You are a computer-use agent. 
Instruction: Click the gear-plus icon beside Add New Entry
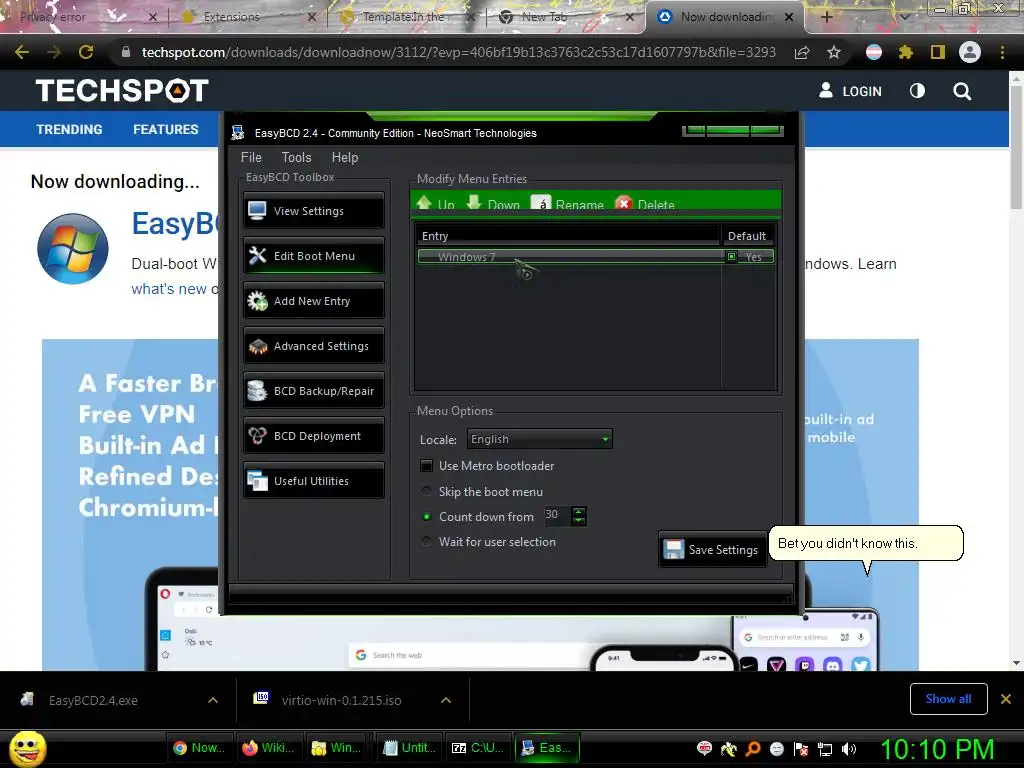click(257, 300)
